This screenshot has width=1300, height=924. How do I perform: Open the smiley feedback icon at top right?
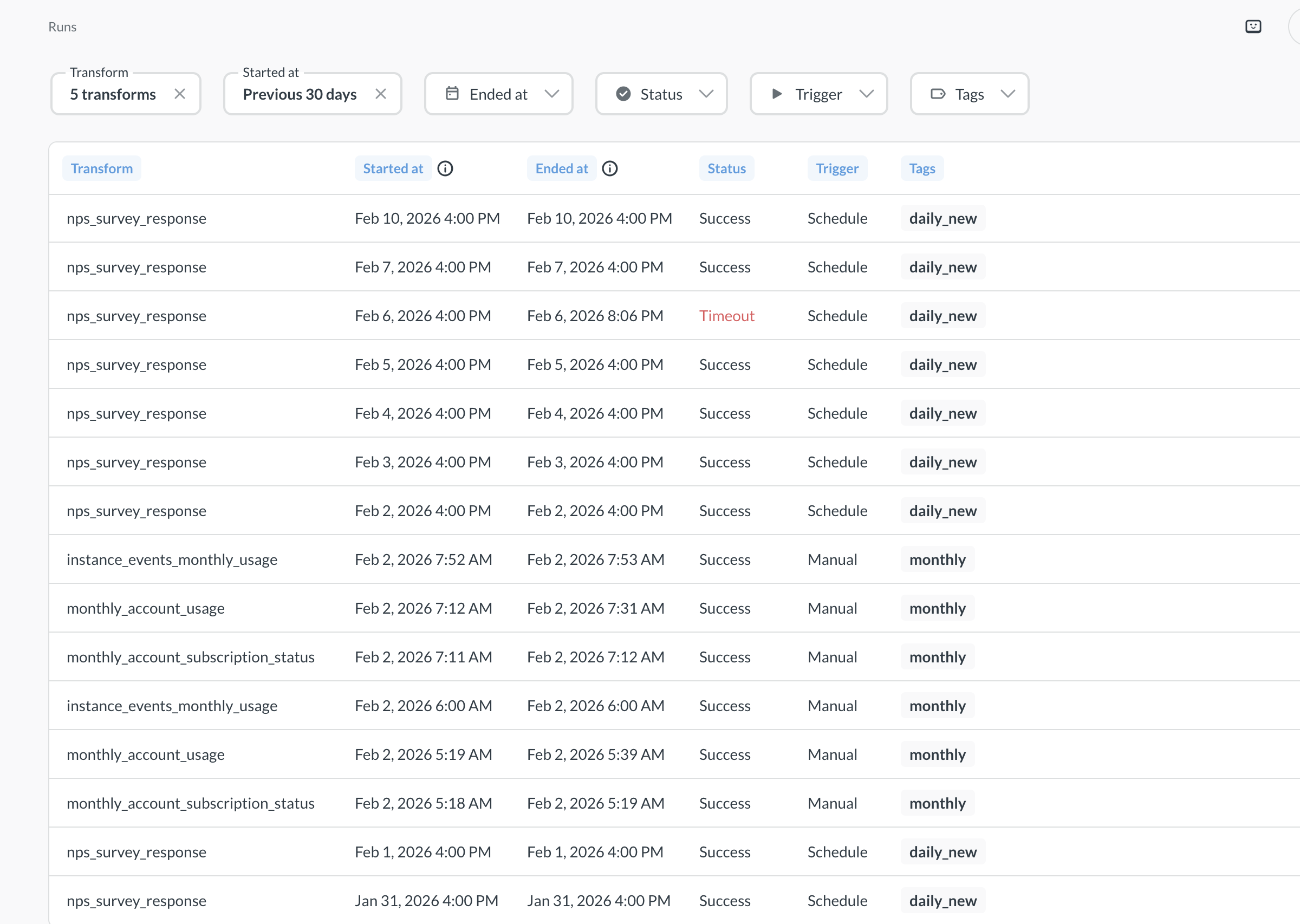pos(1253,27)
